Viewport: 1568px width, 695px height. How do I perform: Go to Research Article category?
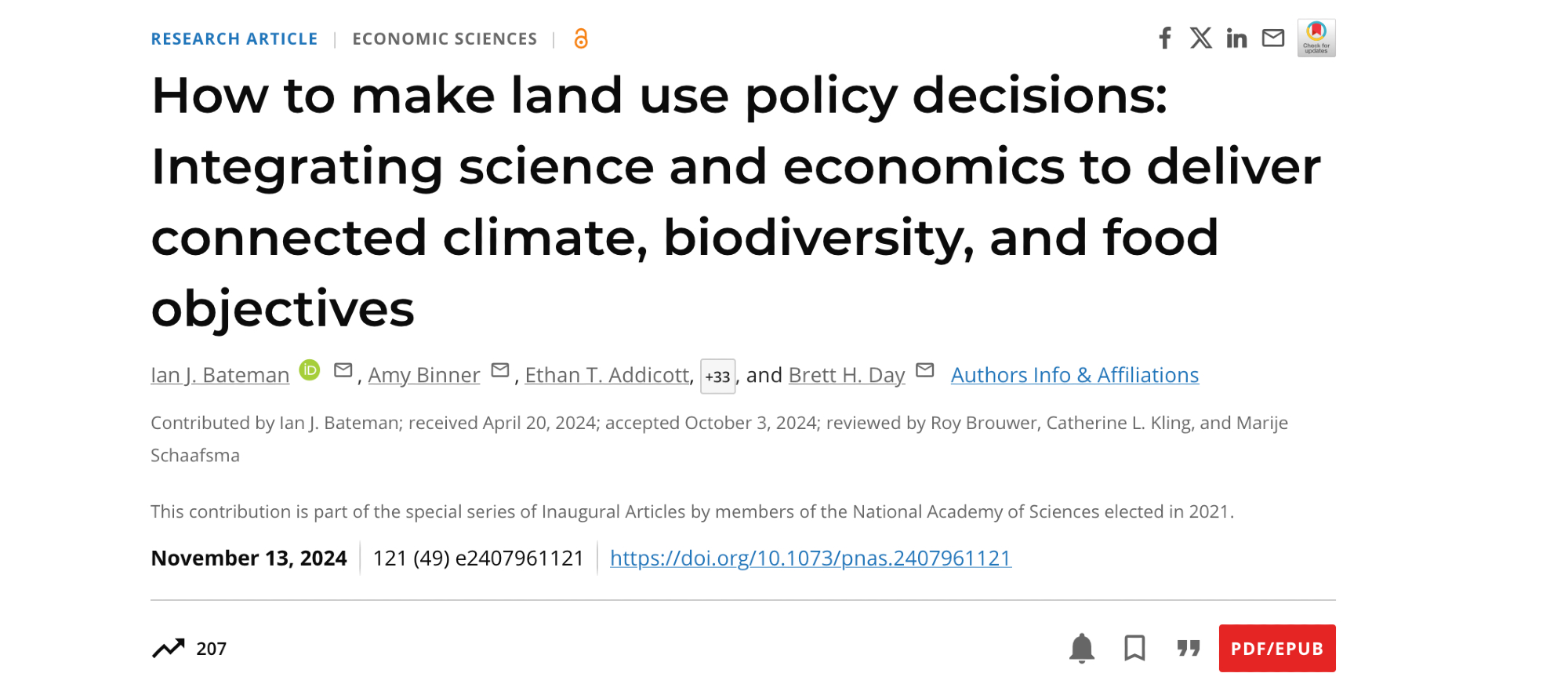pyautogui.click(x=234, y=38)
